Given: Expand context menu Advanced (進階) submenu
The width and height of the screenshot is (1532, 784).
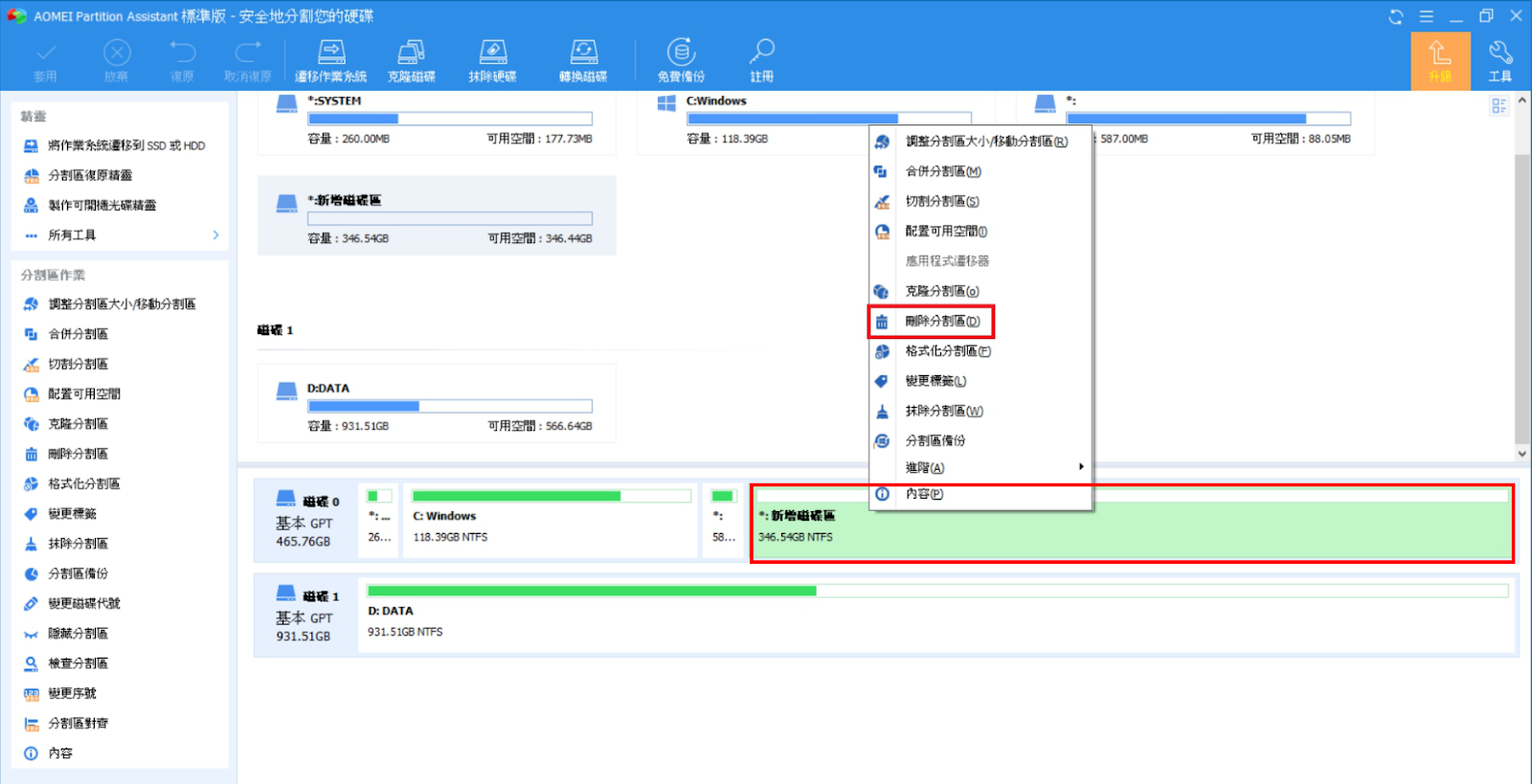Looking at the screenshot, I should [980, 467].
